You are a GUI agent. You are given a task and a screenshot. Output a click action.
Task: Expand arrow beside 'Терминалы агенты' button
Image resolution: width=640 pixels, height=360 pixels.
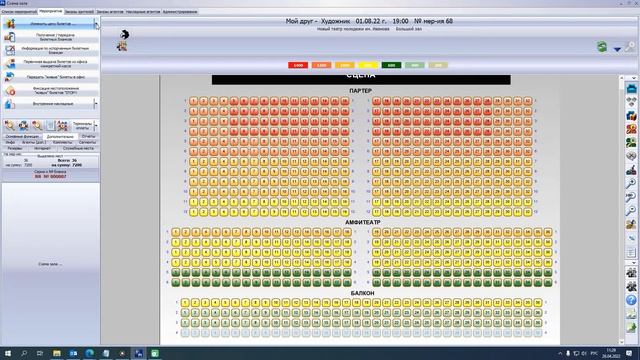96,125
